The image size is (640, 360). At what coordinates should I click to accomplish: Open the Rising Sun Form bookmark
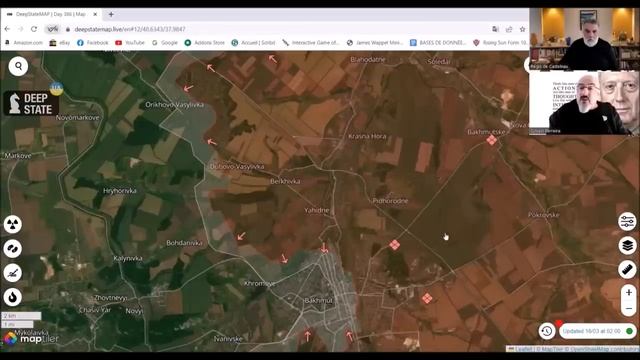pyautogui.click(x=500, y=42)
